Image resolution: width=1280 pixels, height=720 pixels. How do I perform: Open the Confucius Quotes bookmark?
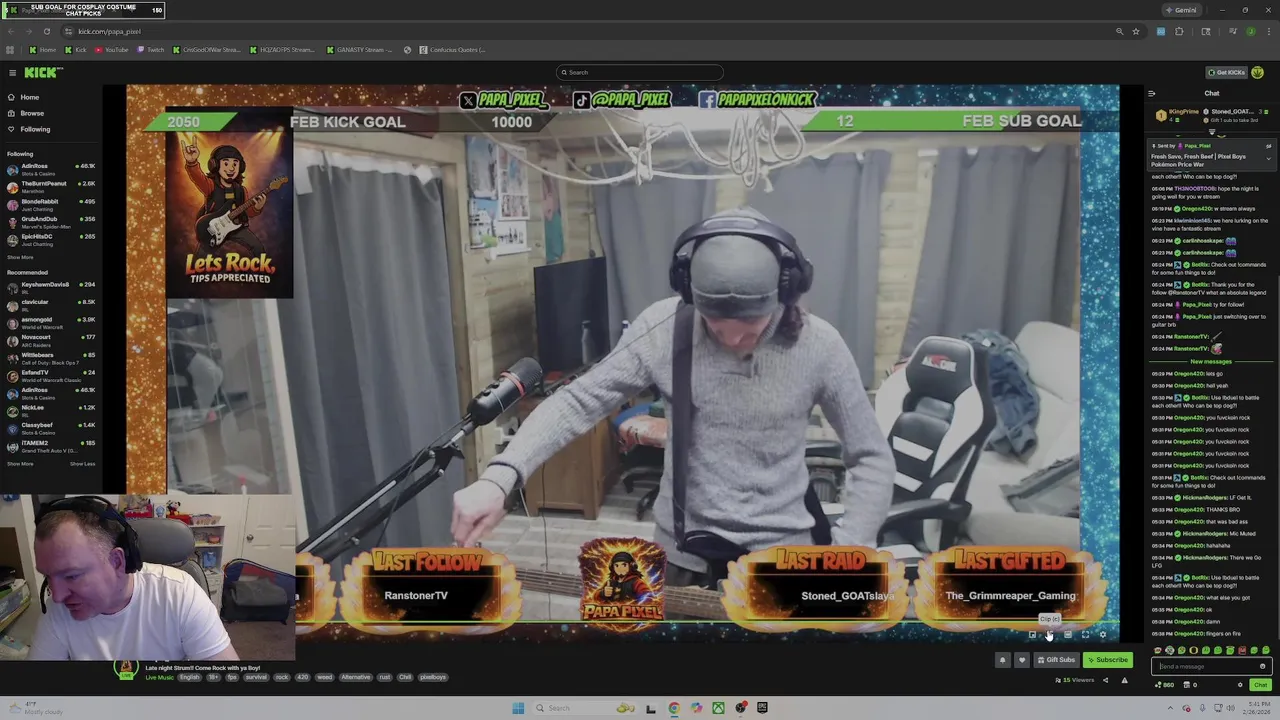coord(452,50)
